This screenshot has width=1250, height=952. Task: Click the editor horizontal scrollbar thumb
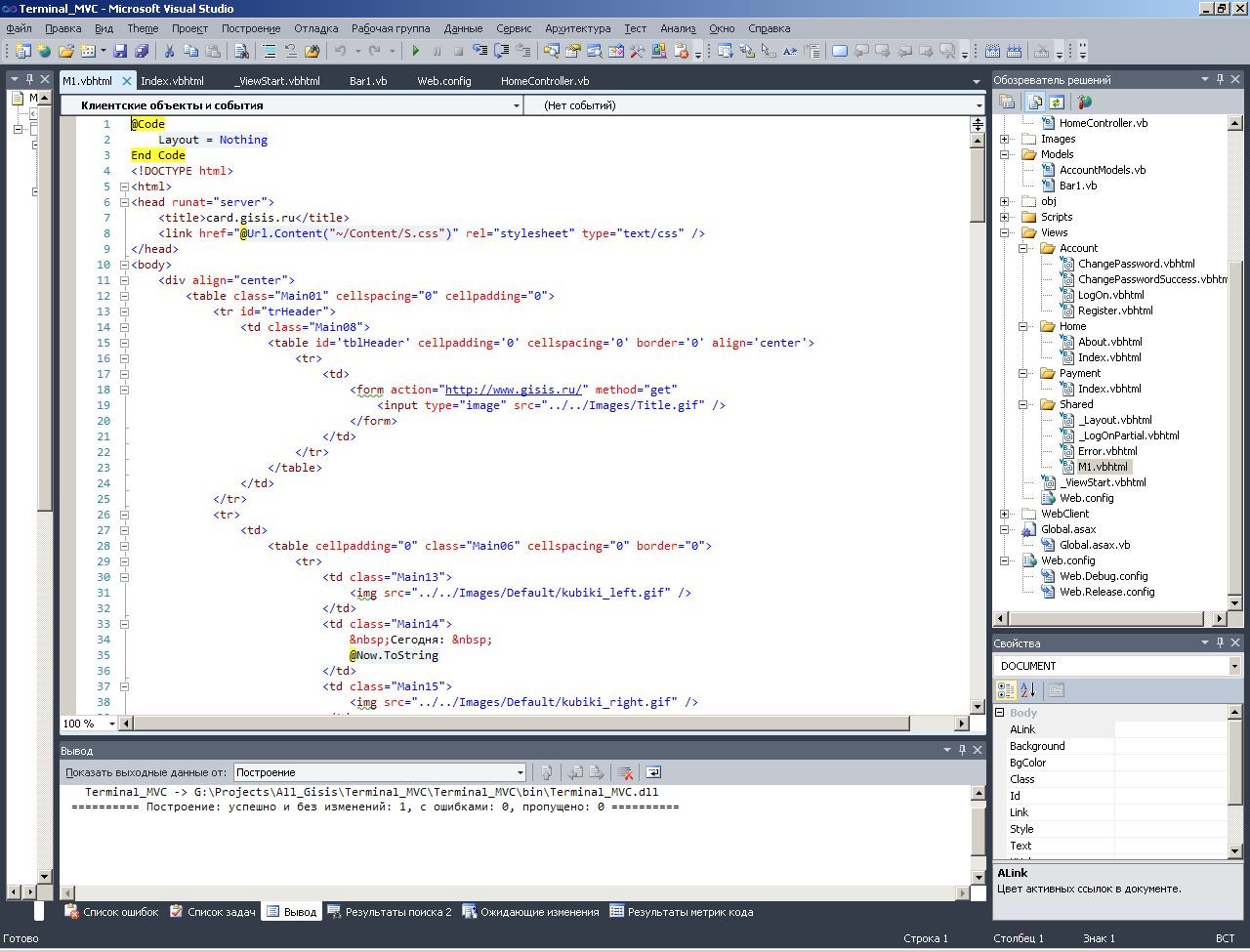(521, 724)
